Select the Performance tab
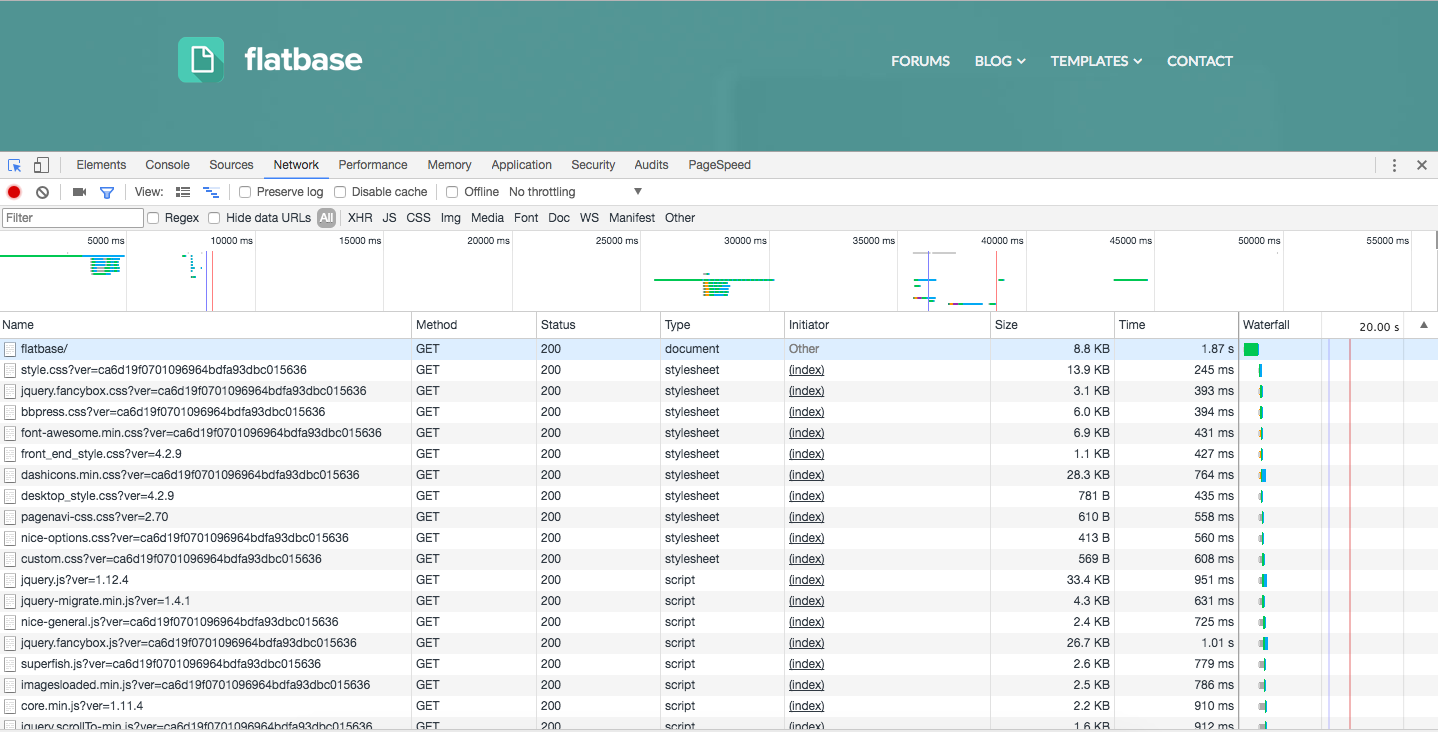1438x732 pixels. [x=373, y=165]
